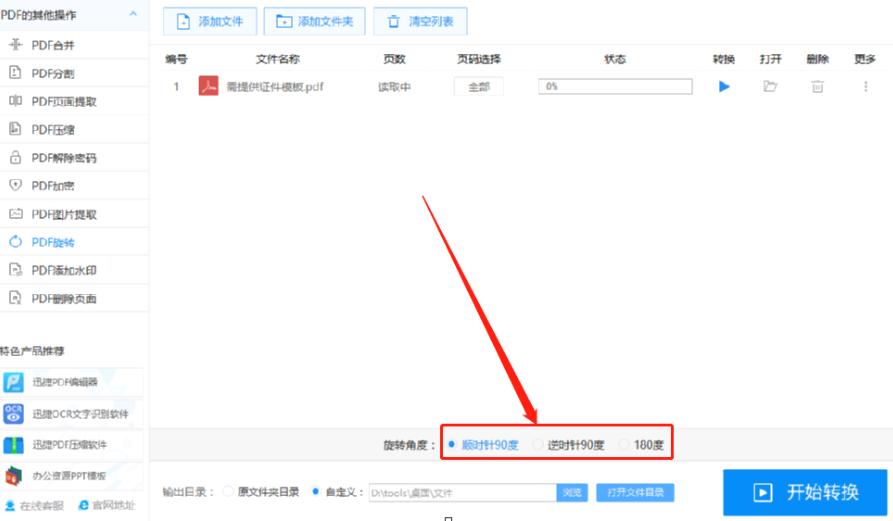Click the 在线客服 link
This screenshot has height=521, width=893.
(x=35, y=506)
